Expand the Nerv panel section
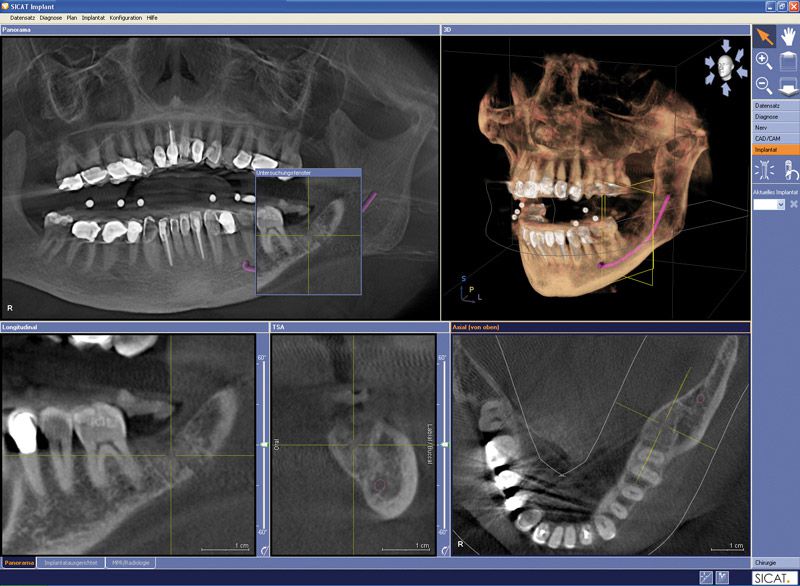 (x=775, y=127)
